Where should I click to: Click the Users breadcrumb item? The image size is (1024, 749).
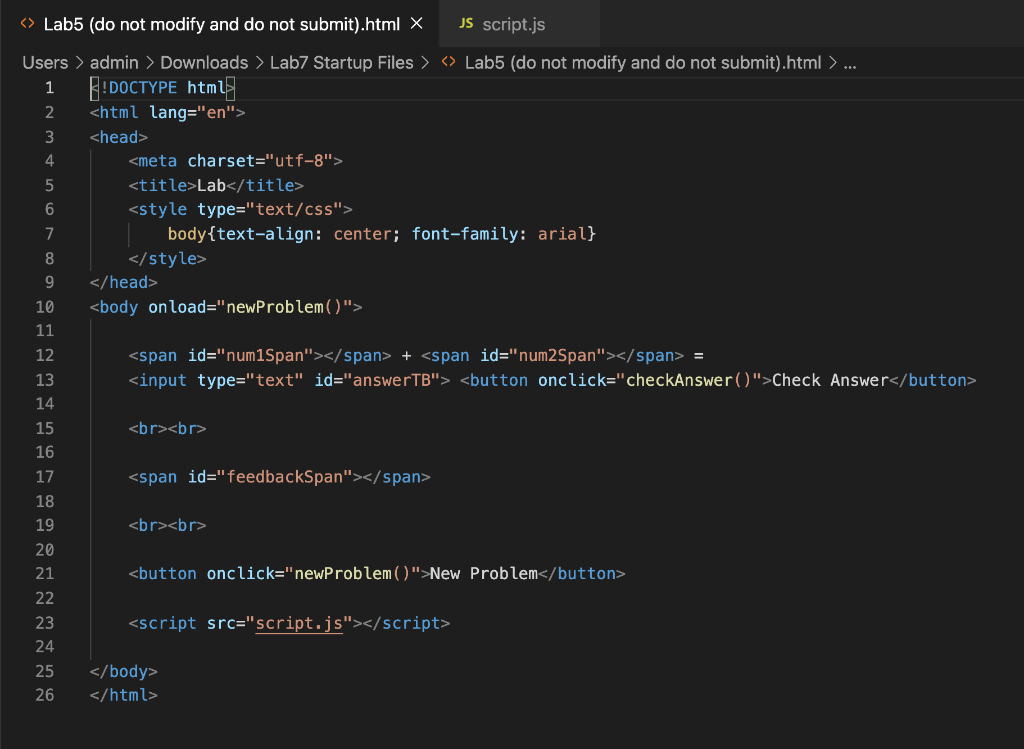[45, 62]
